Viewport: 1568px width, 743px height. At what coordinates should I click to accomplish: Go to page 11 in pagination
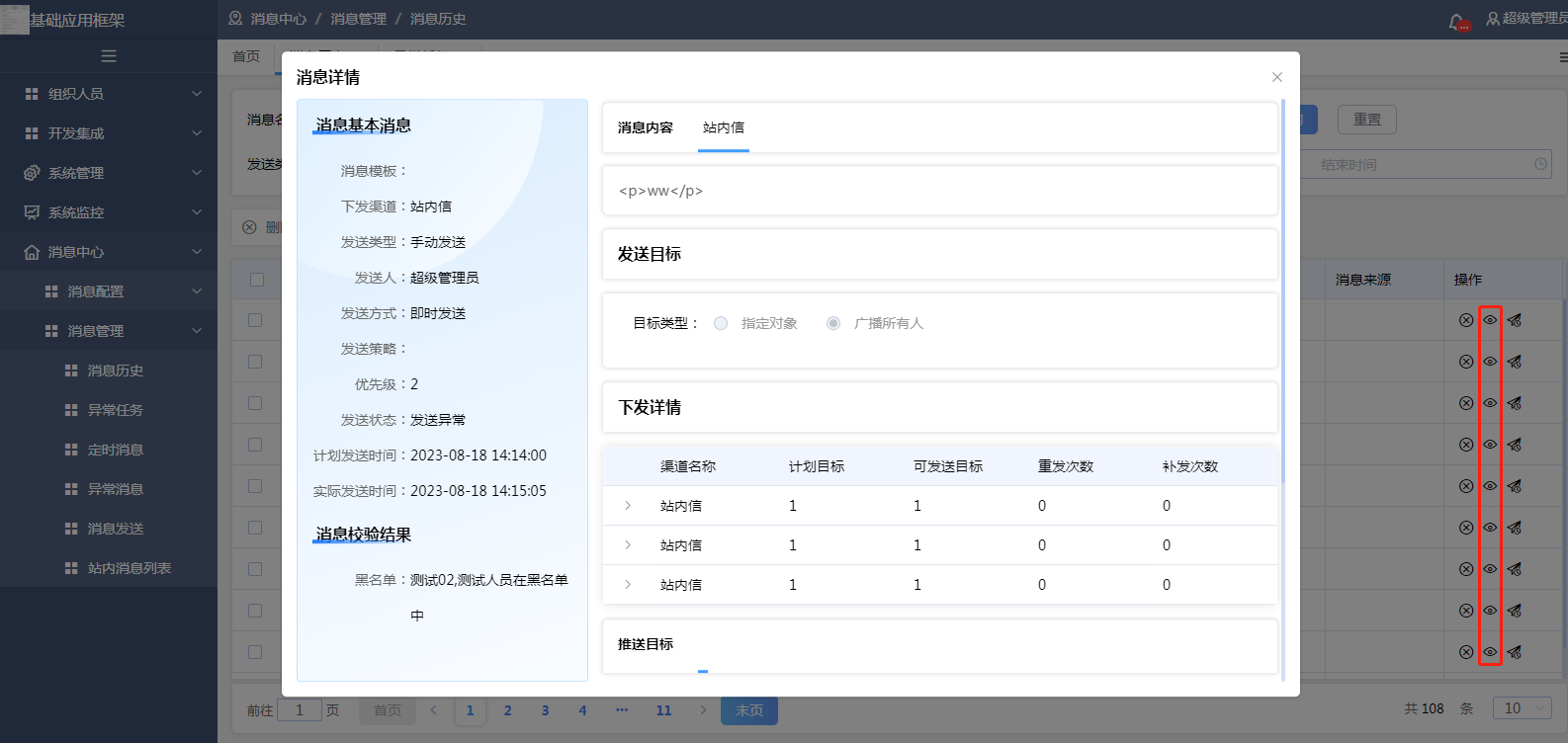[x=664, y=710]
